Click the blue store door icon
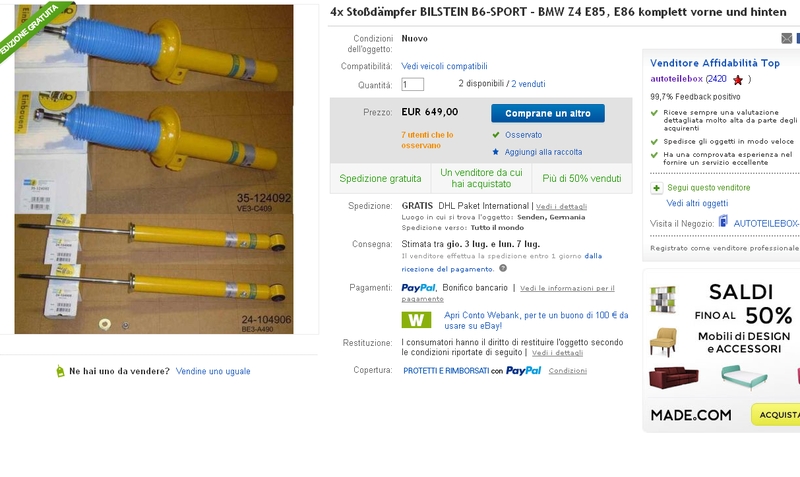Viewport: 800px width, 477px height. [723, 221]
